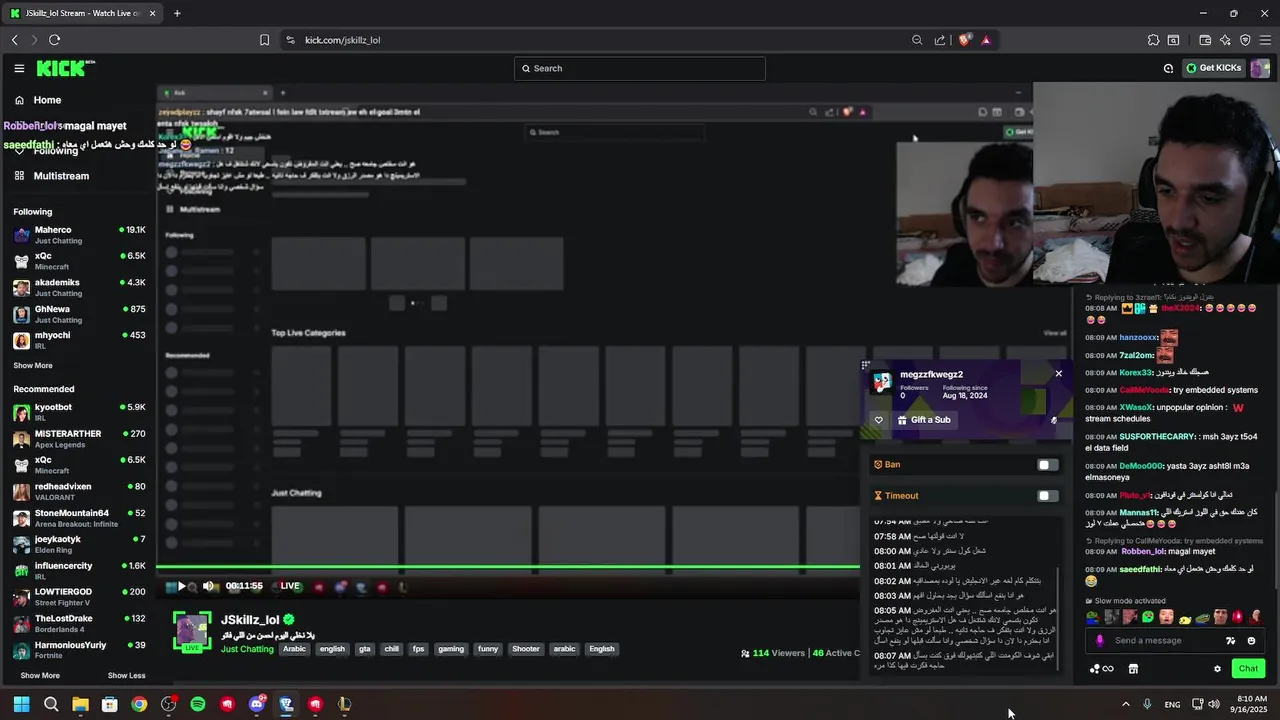Image resolution: width=1280 pixels, height=720 pixels.
Task: Click the Get KICKs button
Action: (1213, 68)
